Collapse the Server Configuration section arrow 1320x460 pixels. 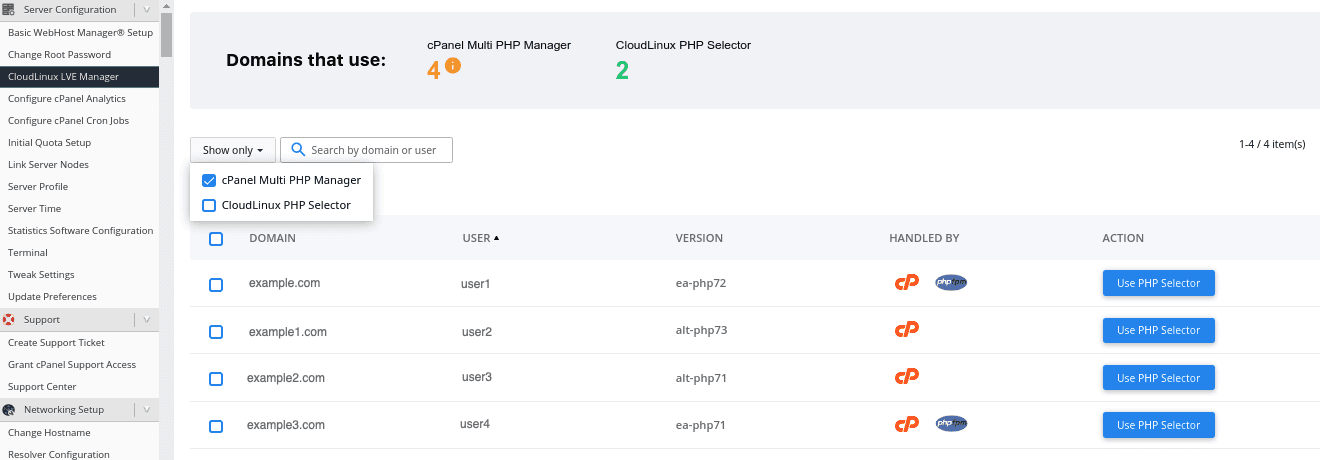click(147, 9)
